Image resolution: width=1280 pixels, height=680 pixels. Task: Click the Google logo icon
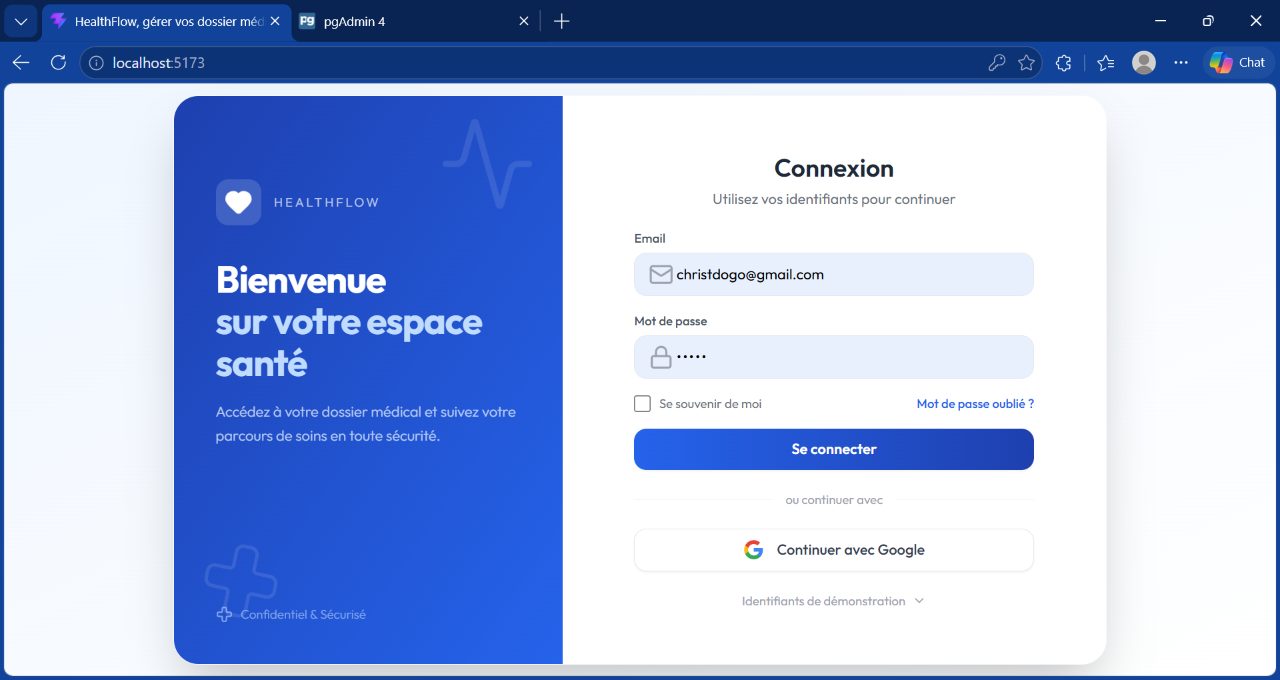coord(753,550)
